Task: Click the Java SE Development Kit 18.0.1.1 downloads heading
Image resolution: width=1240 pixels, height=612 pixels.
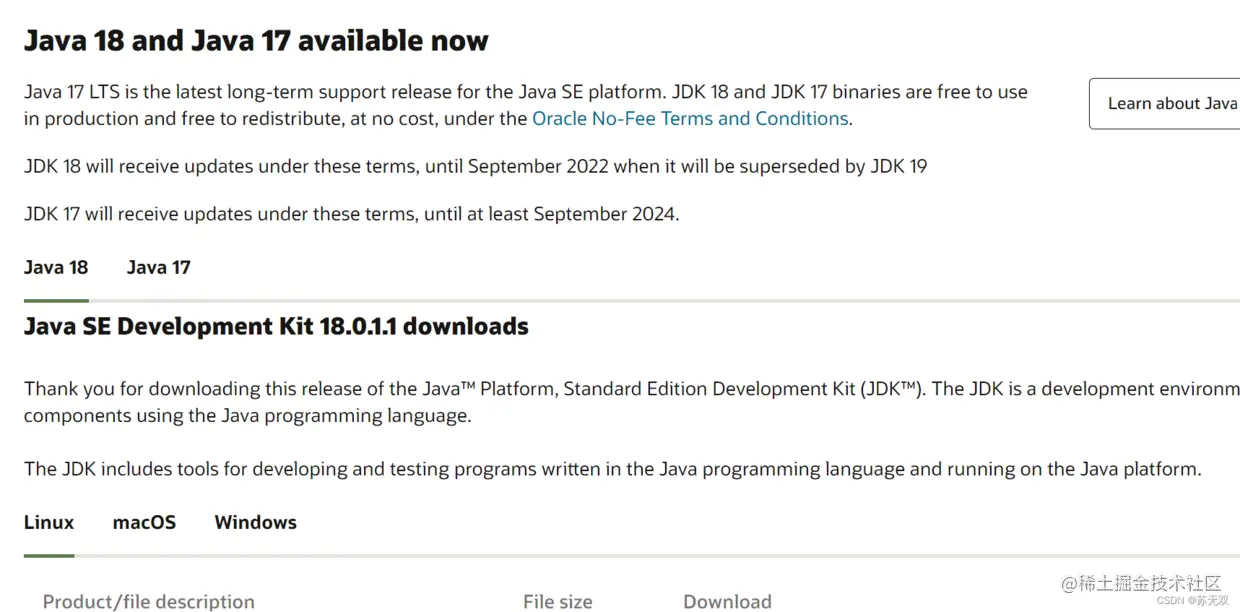Action: (x=276, y=326)
